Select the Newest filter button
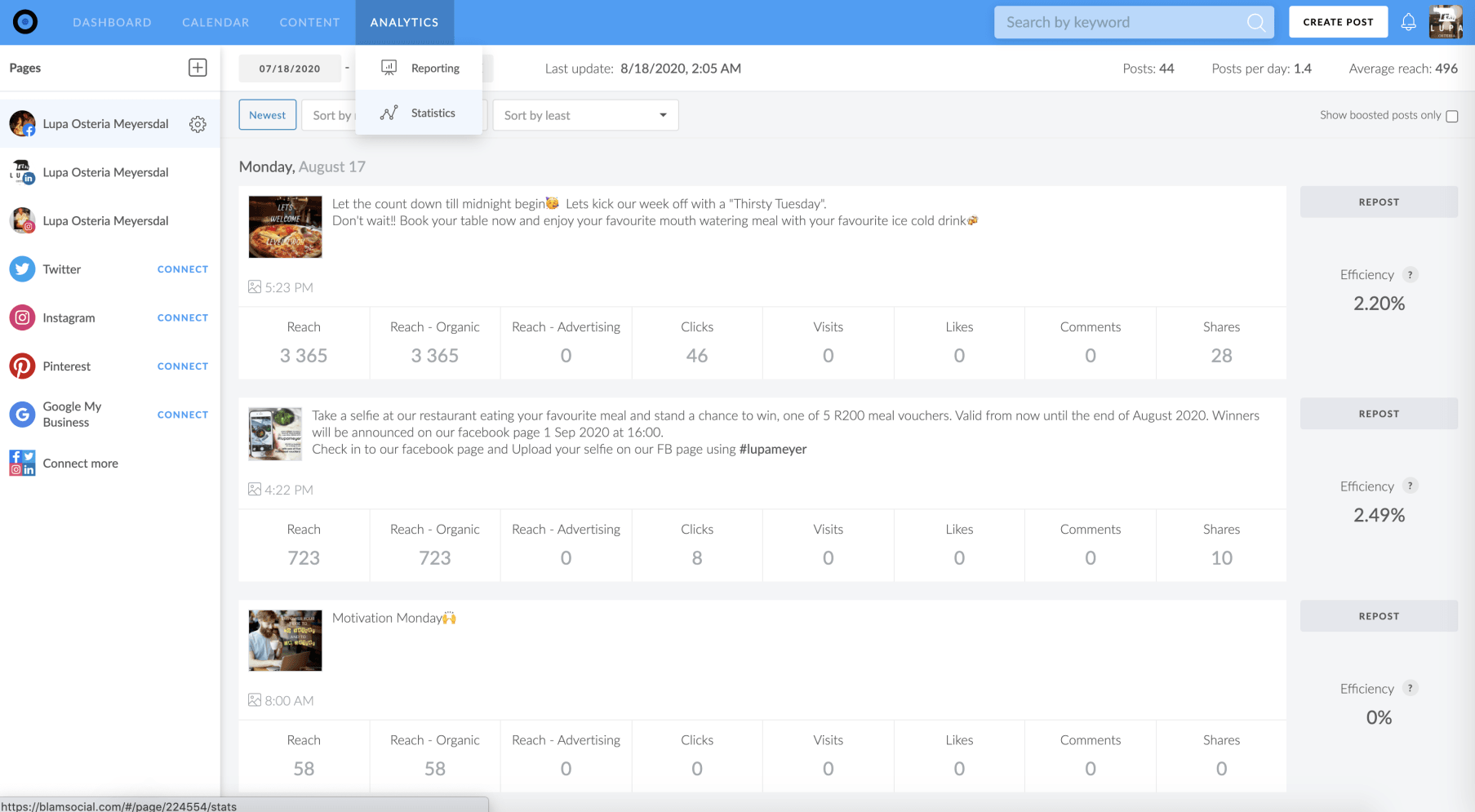1475x812 pixels. click(268, 115)
